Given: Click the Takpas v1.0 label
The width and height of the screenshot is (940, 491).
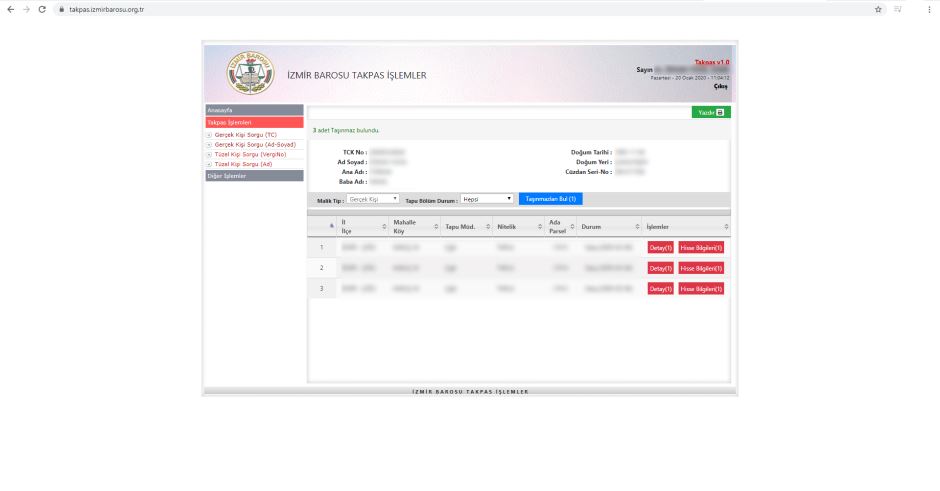Looking at the screenshot, I should [712, 62].
